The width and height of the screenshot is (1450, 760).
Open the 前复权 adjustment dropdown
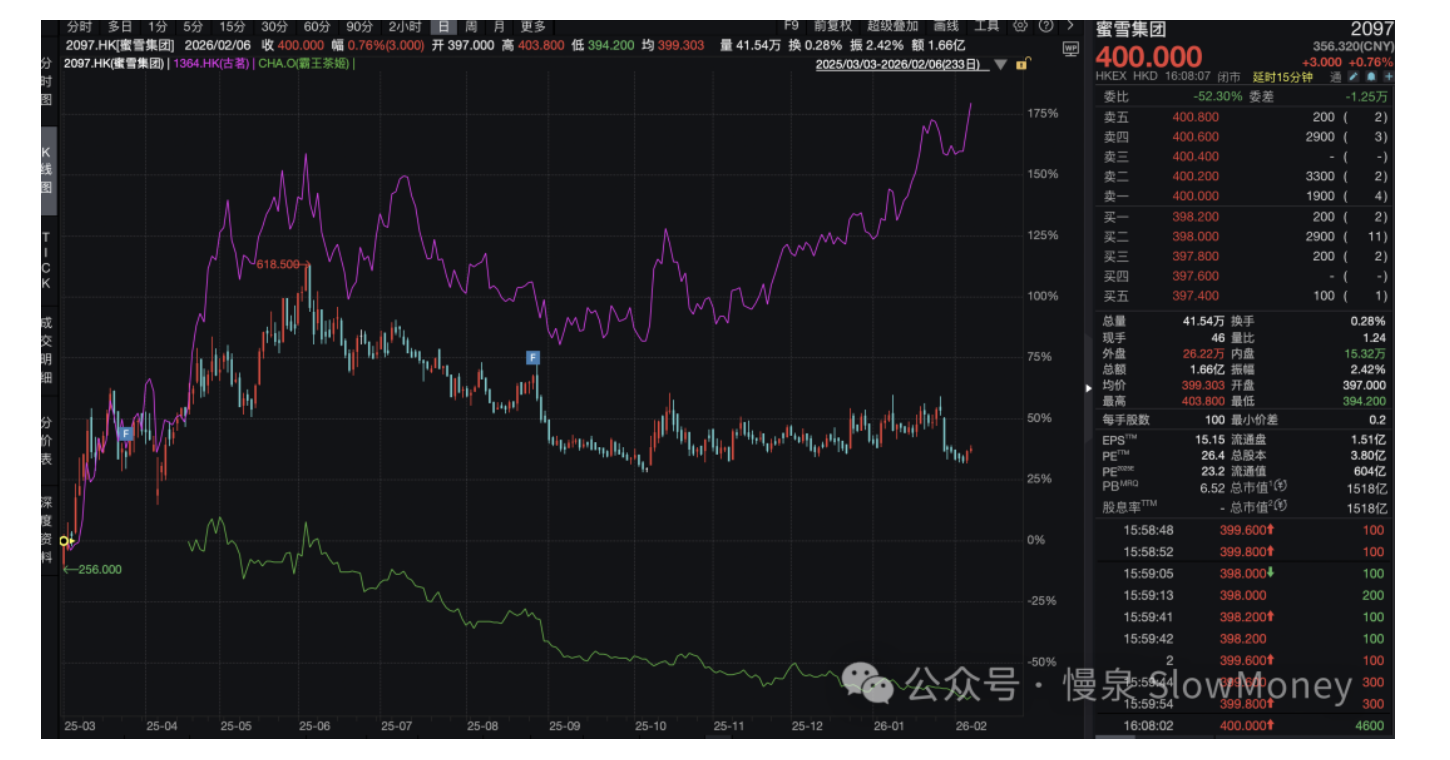(833, 26)
